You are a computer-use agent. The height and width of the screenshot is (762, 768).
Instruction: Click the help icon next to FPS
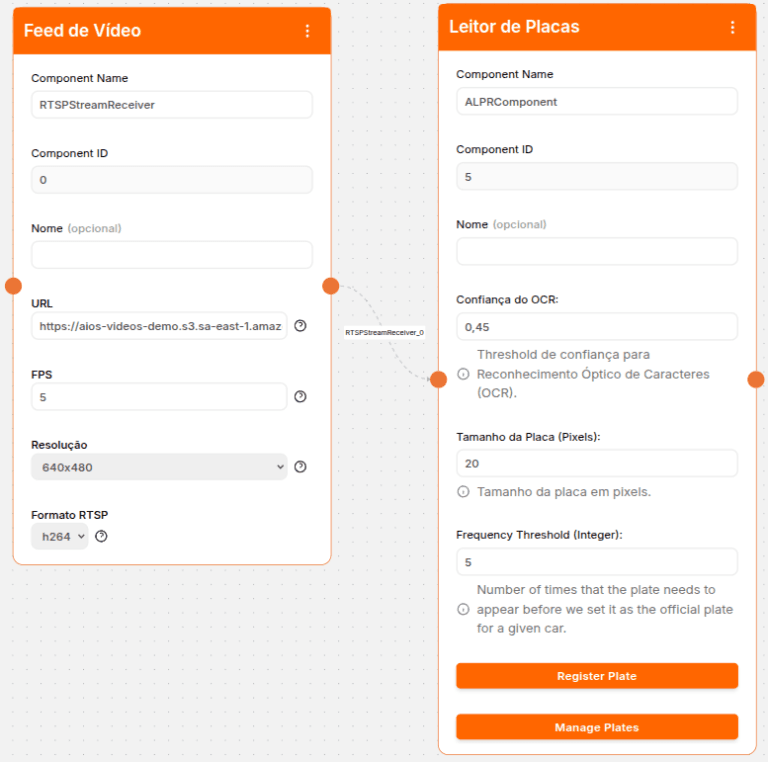(300, 397)
